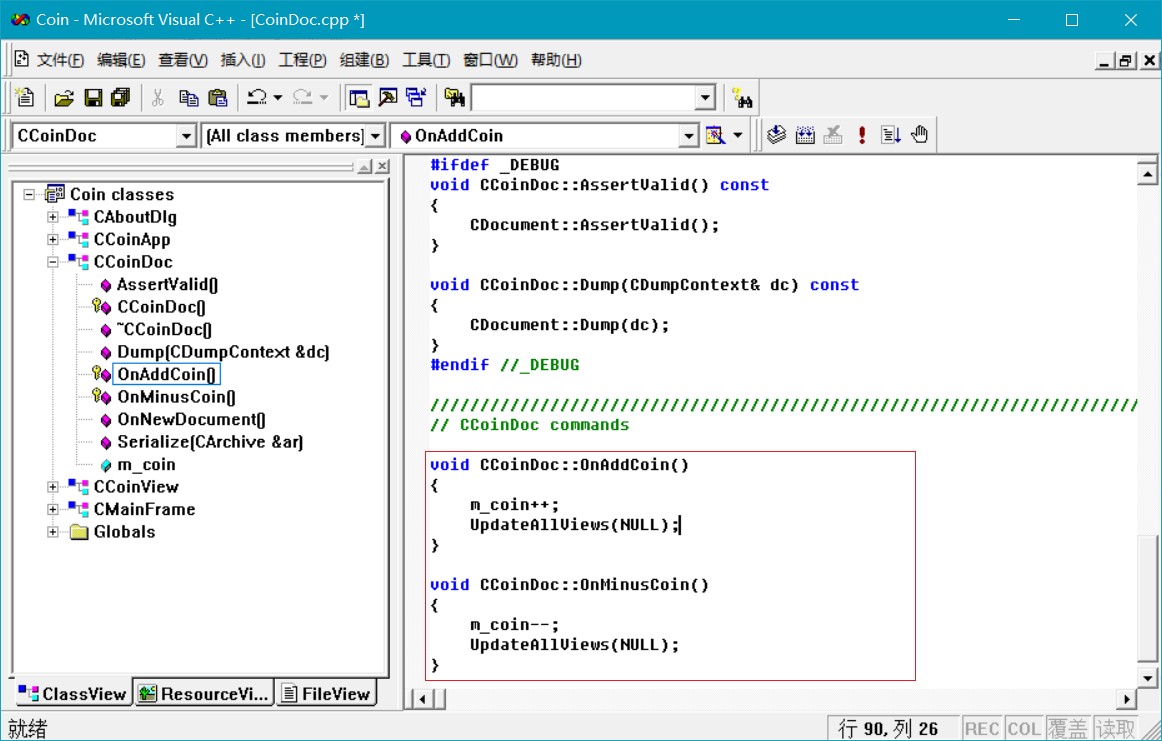1162x741 pixels.
Task: Toggle the Workspace window icon
Action: (x=359, y=98)
